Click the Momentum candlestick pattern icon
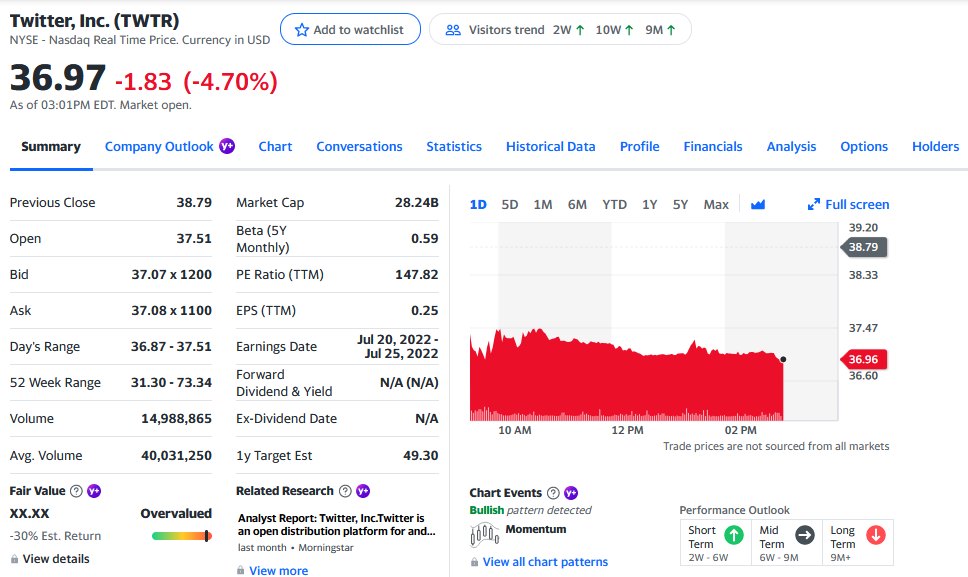 click(485, 534)
